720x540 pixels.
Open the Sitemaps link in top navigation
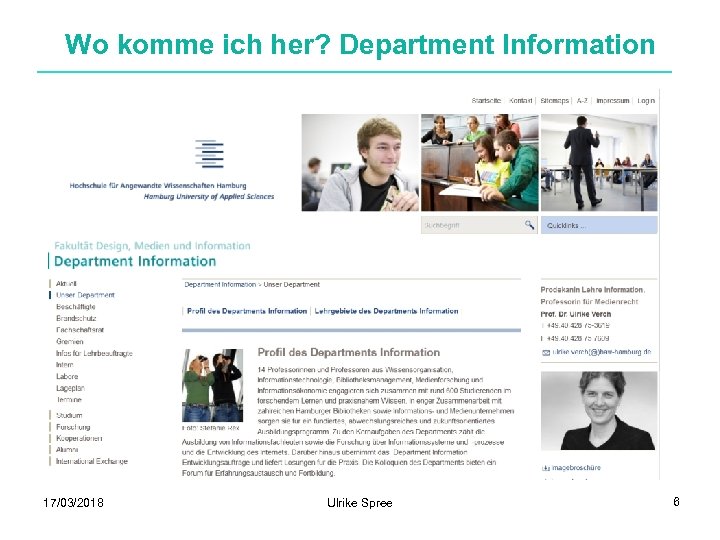click(x=554, y=101)
